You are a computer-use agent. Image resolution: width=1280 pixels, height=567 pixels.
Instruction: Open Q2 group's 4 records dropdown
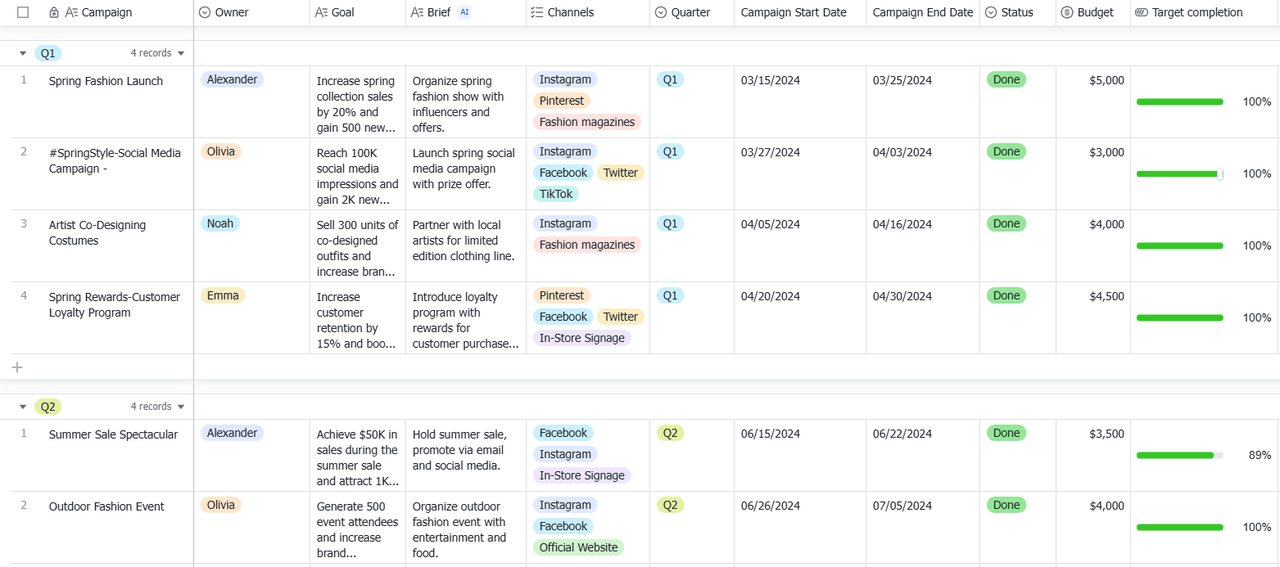158,407
